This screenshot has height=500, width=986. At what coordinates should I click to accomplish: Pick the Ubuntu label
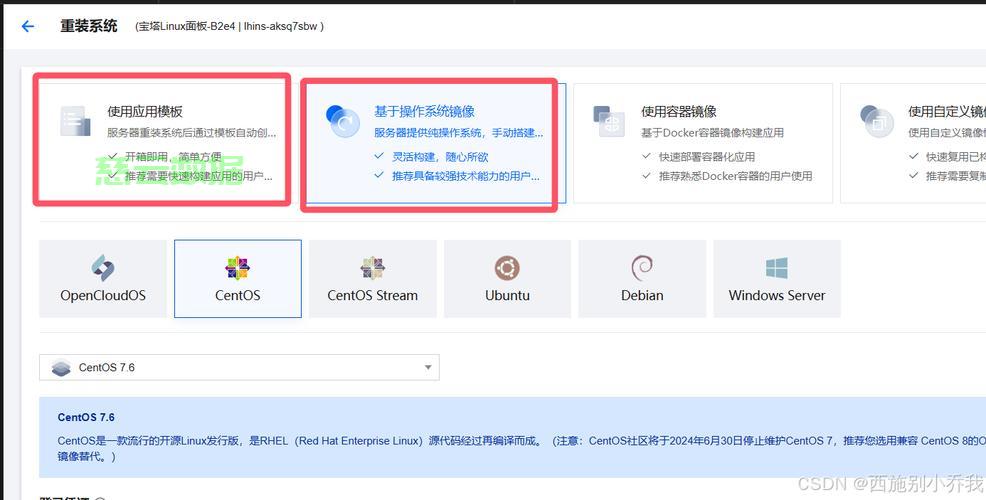[x=507, y=296]
